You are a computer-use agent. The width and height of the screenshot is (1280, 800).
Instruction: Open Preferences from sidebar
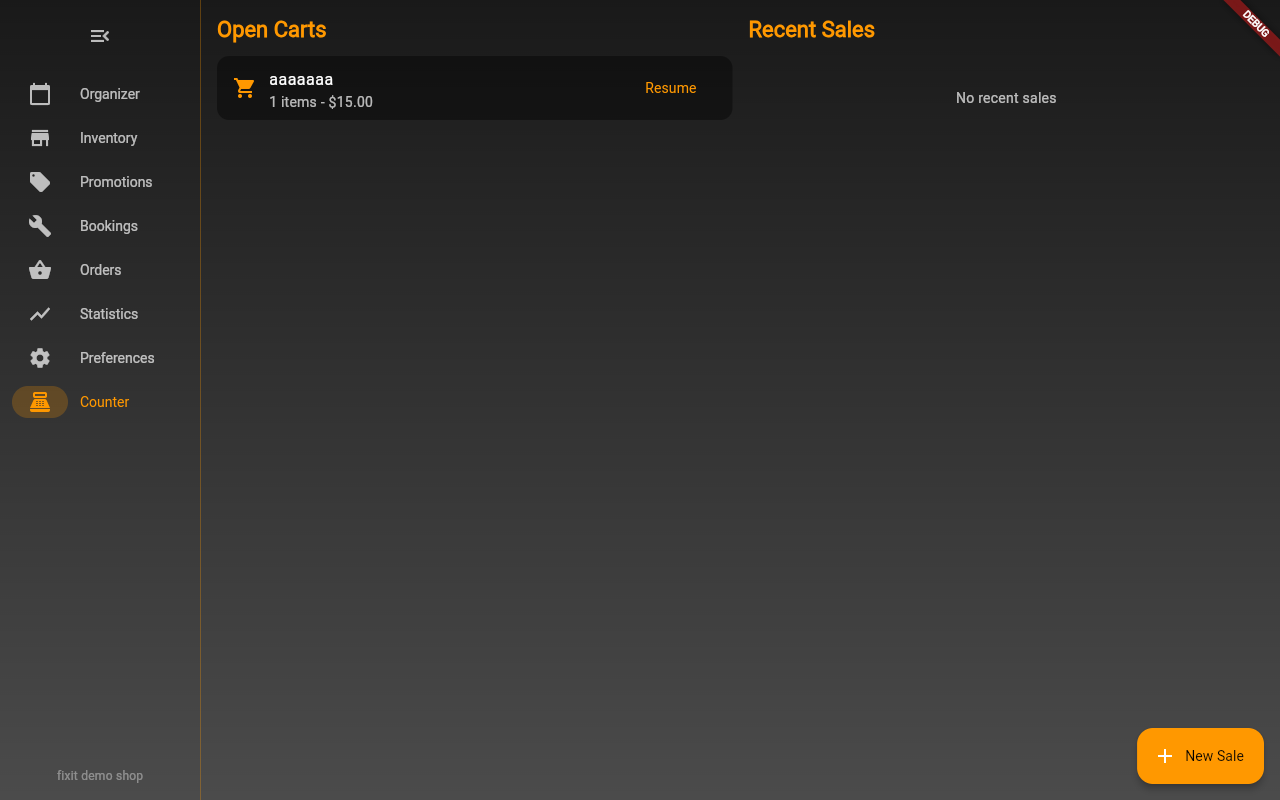(x=117, y=358)
